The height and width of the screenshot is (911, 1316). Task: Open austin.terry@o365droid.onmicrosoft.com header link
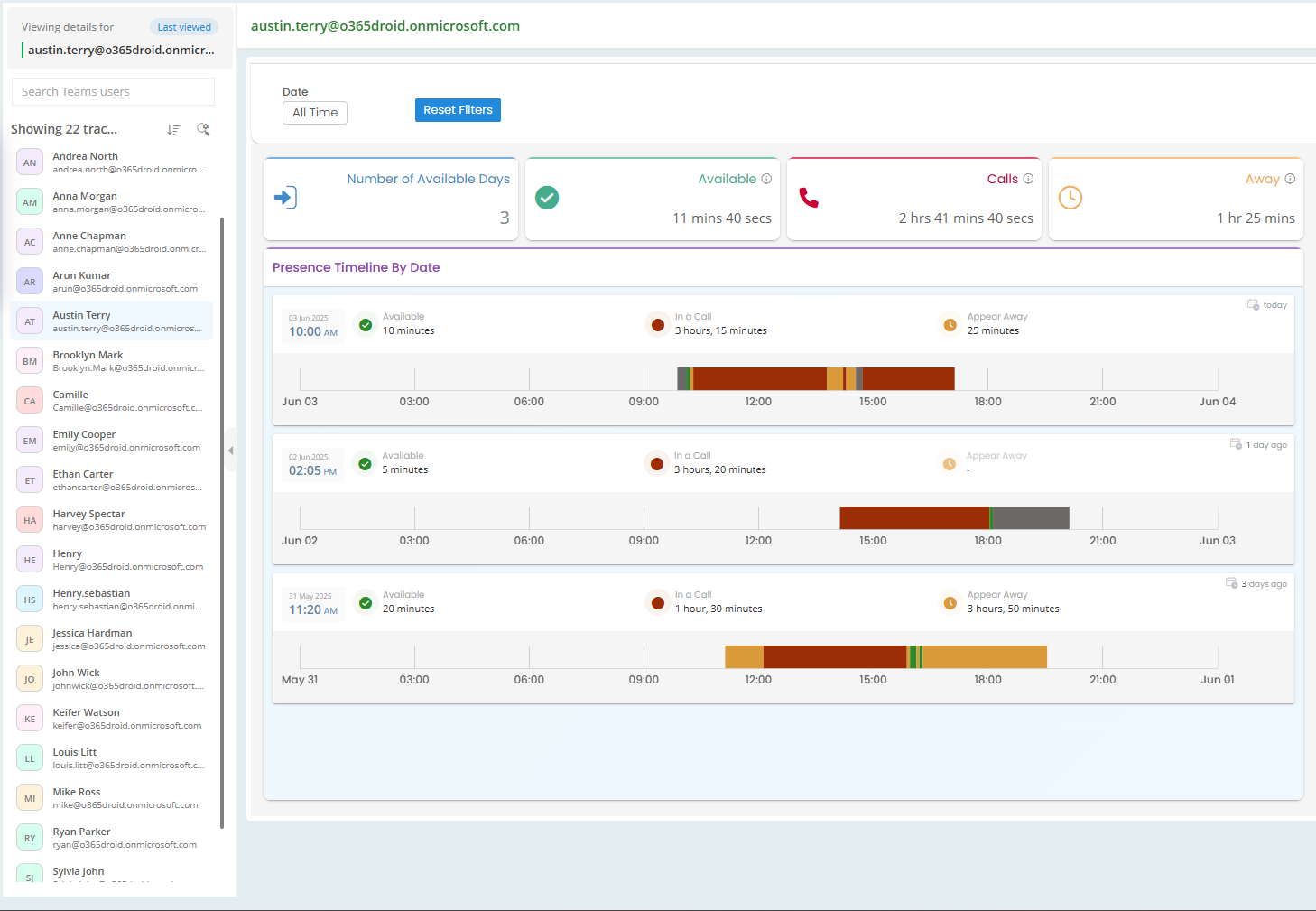385,26
